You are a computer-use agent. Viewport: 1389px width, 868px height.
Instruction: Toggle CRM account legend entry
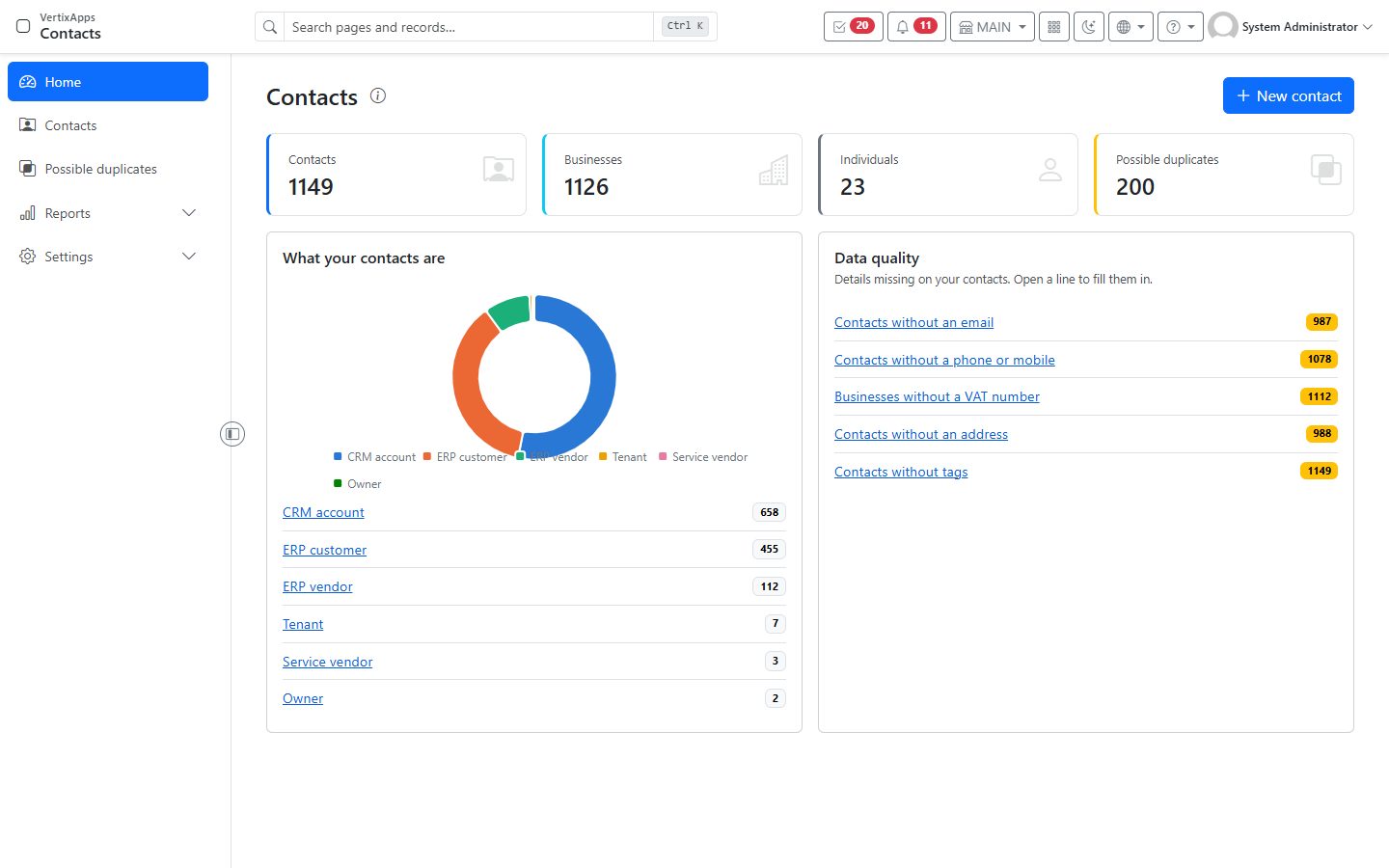point(374,457)
